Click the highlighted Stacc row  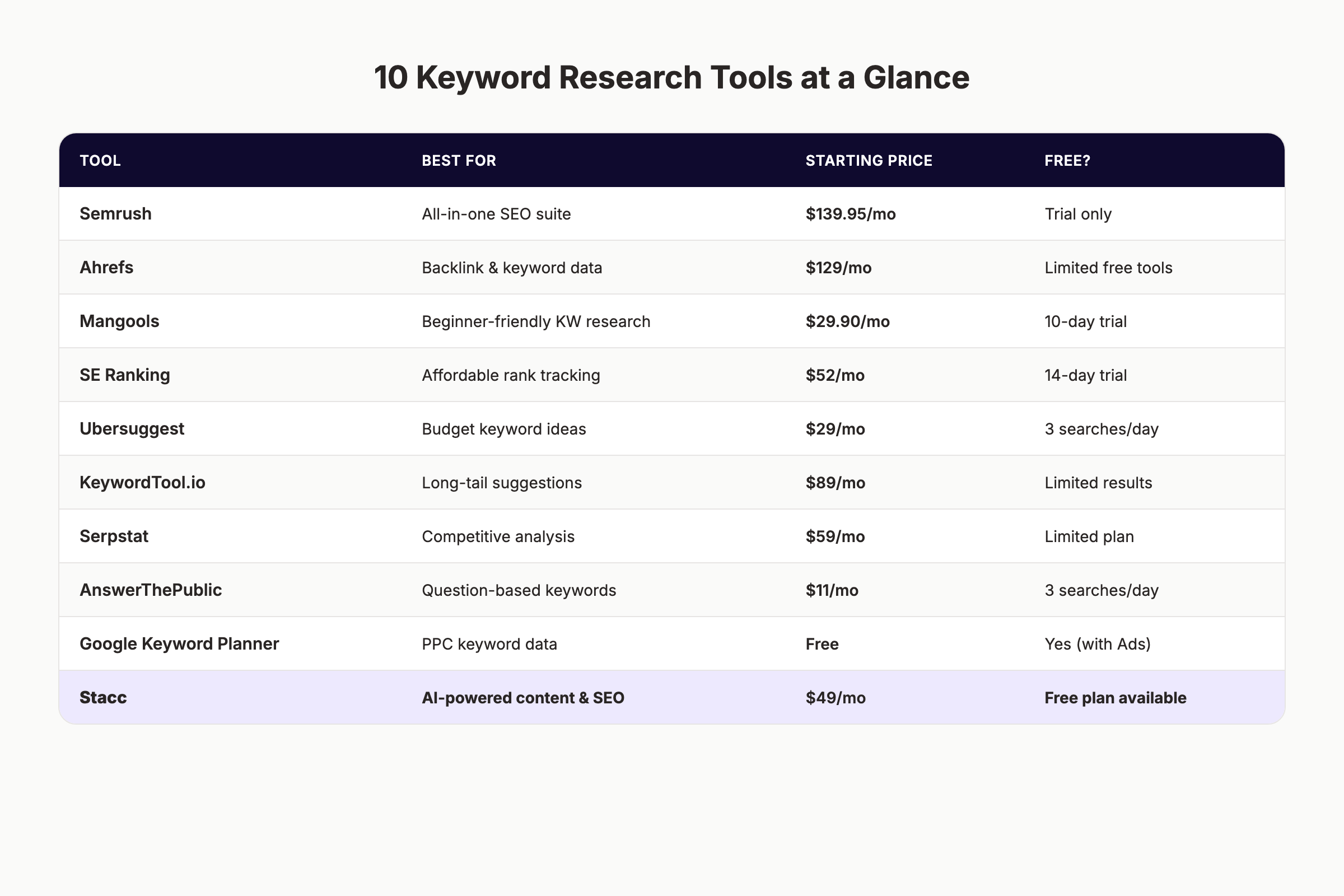pos(104,697)
